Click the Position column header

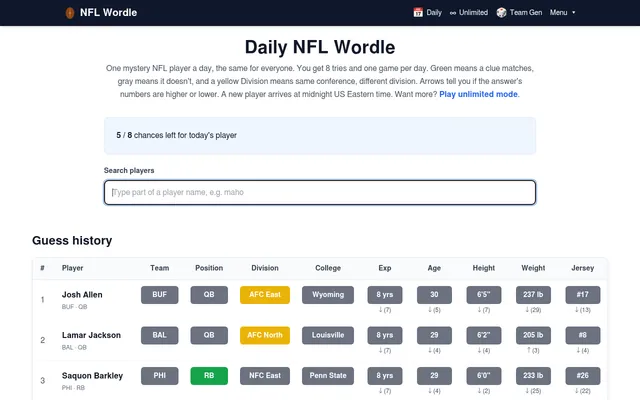pyautogui.click(x=209, y=268)
